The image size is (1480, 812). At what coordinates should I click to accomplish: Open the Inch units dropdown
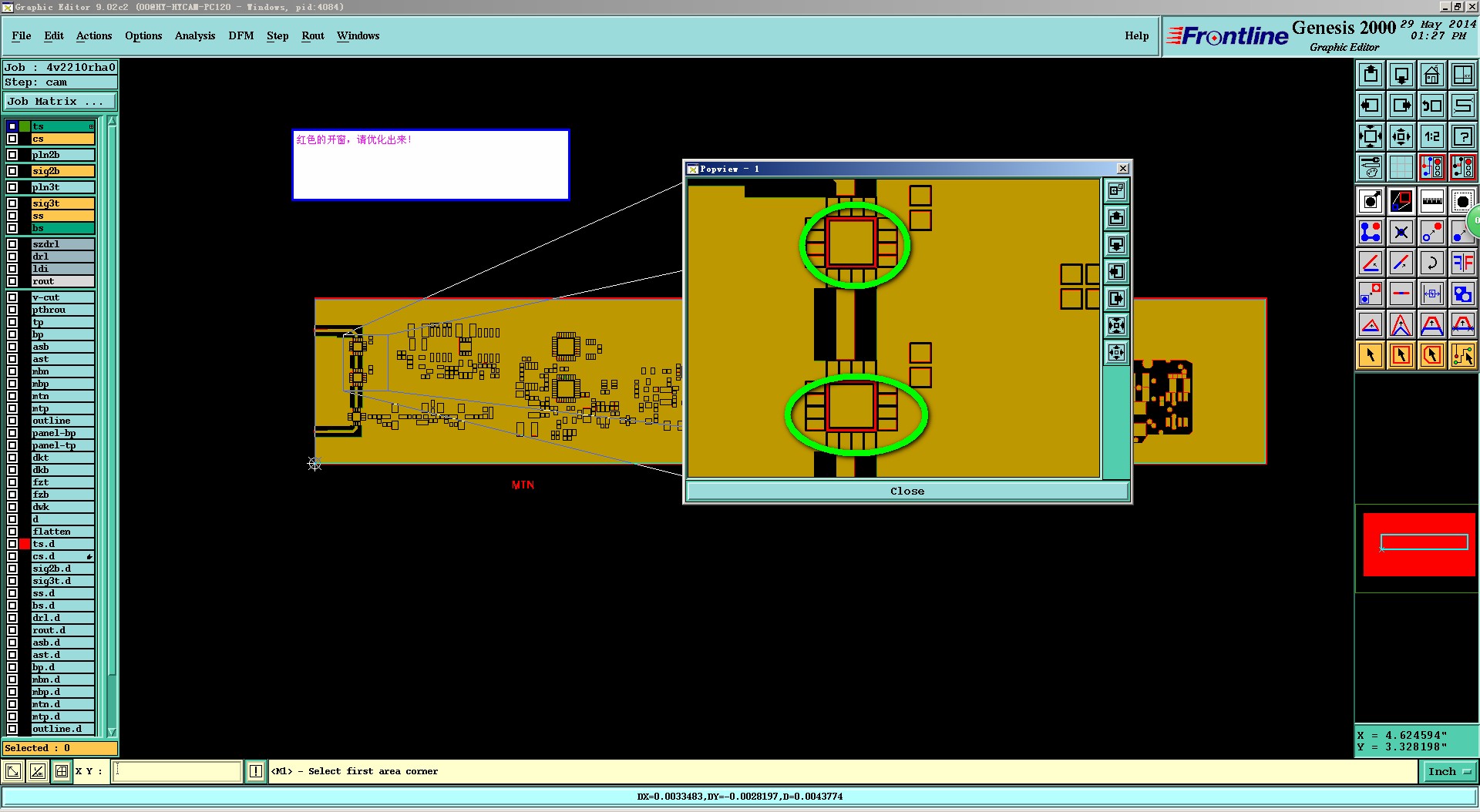(1449, 771)
